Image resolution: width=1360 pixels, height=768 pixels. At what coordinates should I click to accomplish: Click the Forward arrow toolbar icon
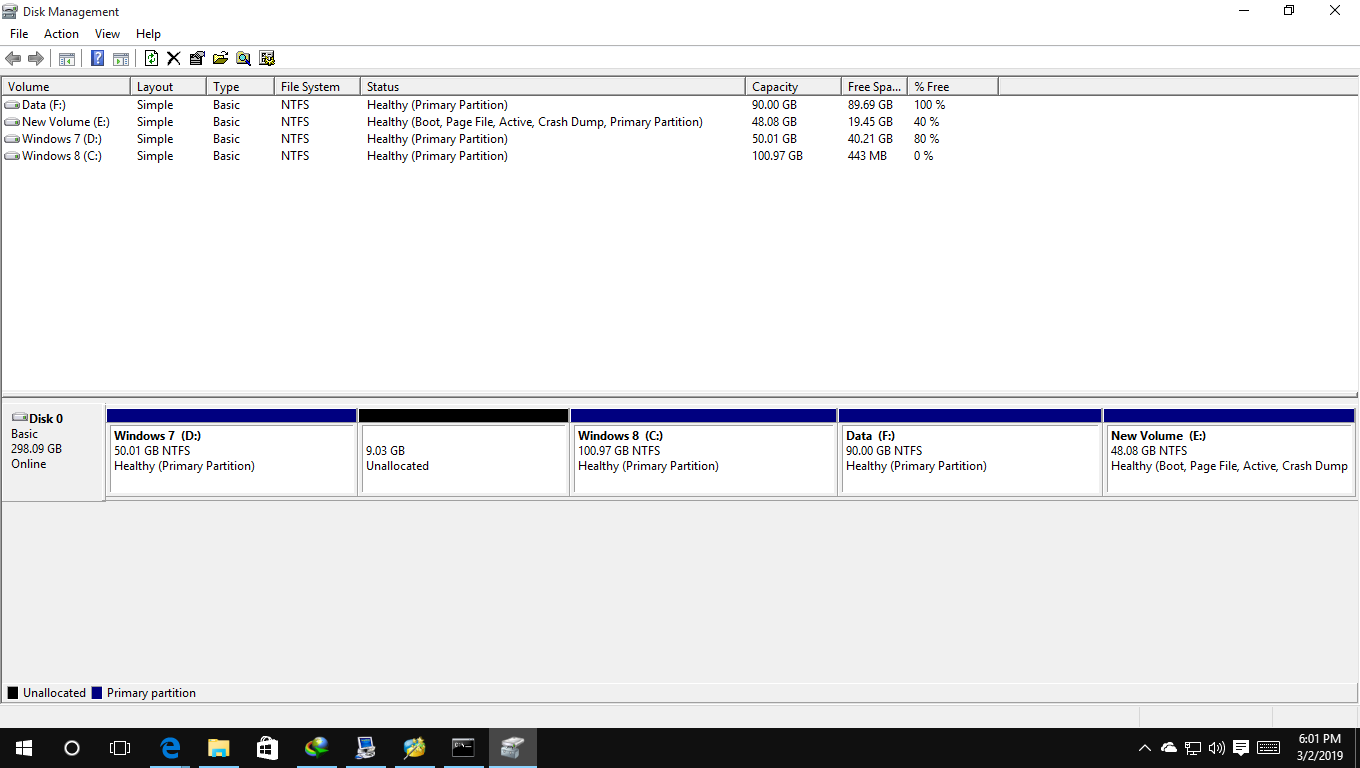click(x=35, y=58)
